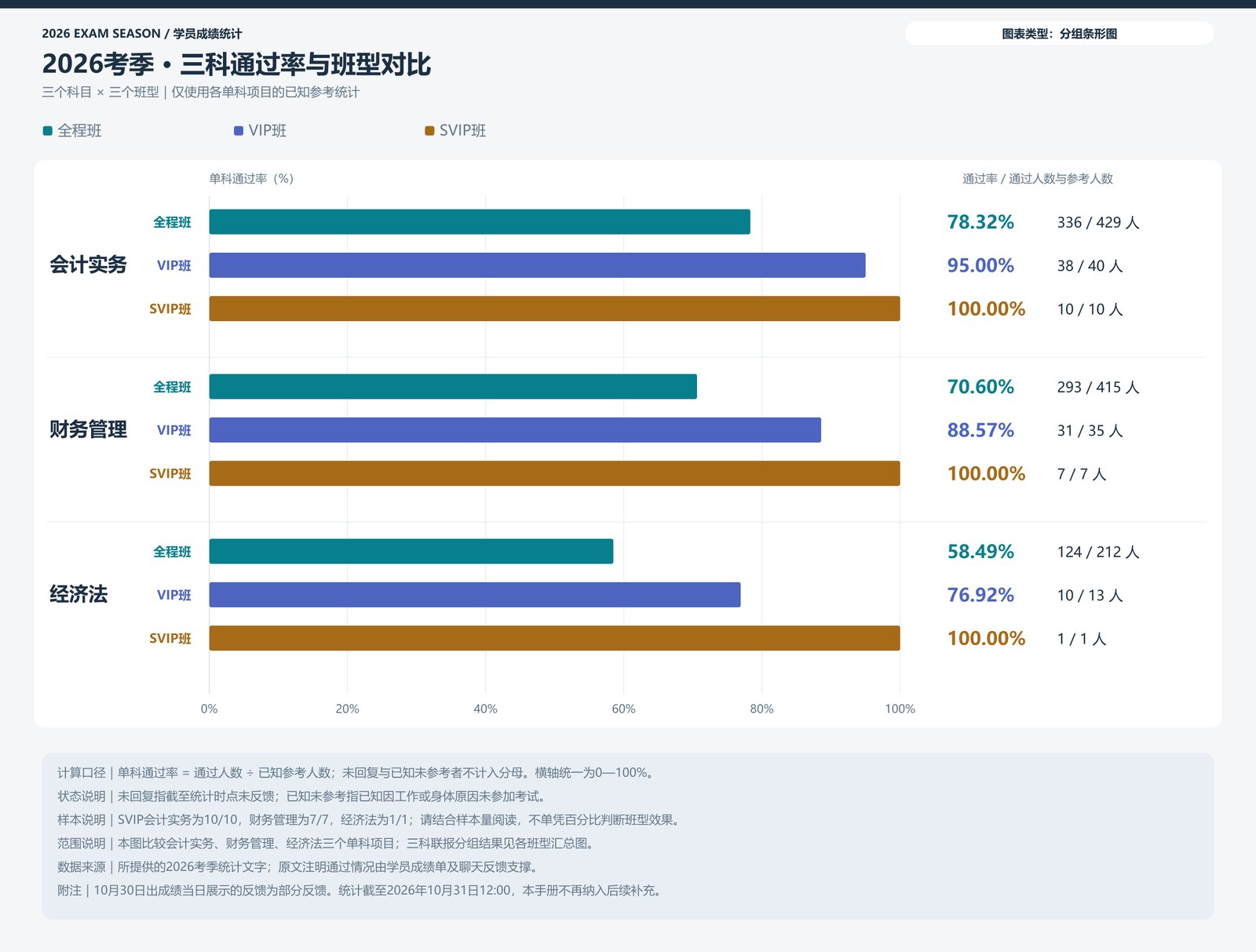This screenshot has width=1256, height=952.
Task: Click the 会计实务 SVIP班 brown bar
Action: (x=554, y=308)
